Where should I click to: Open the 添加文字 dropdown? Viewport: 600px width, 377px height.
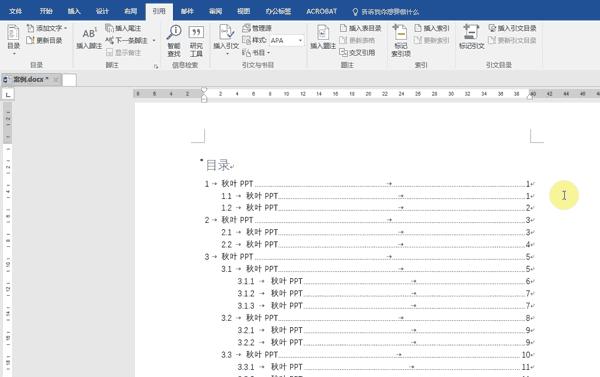[47, 28]
